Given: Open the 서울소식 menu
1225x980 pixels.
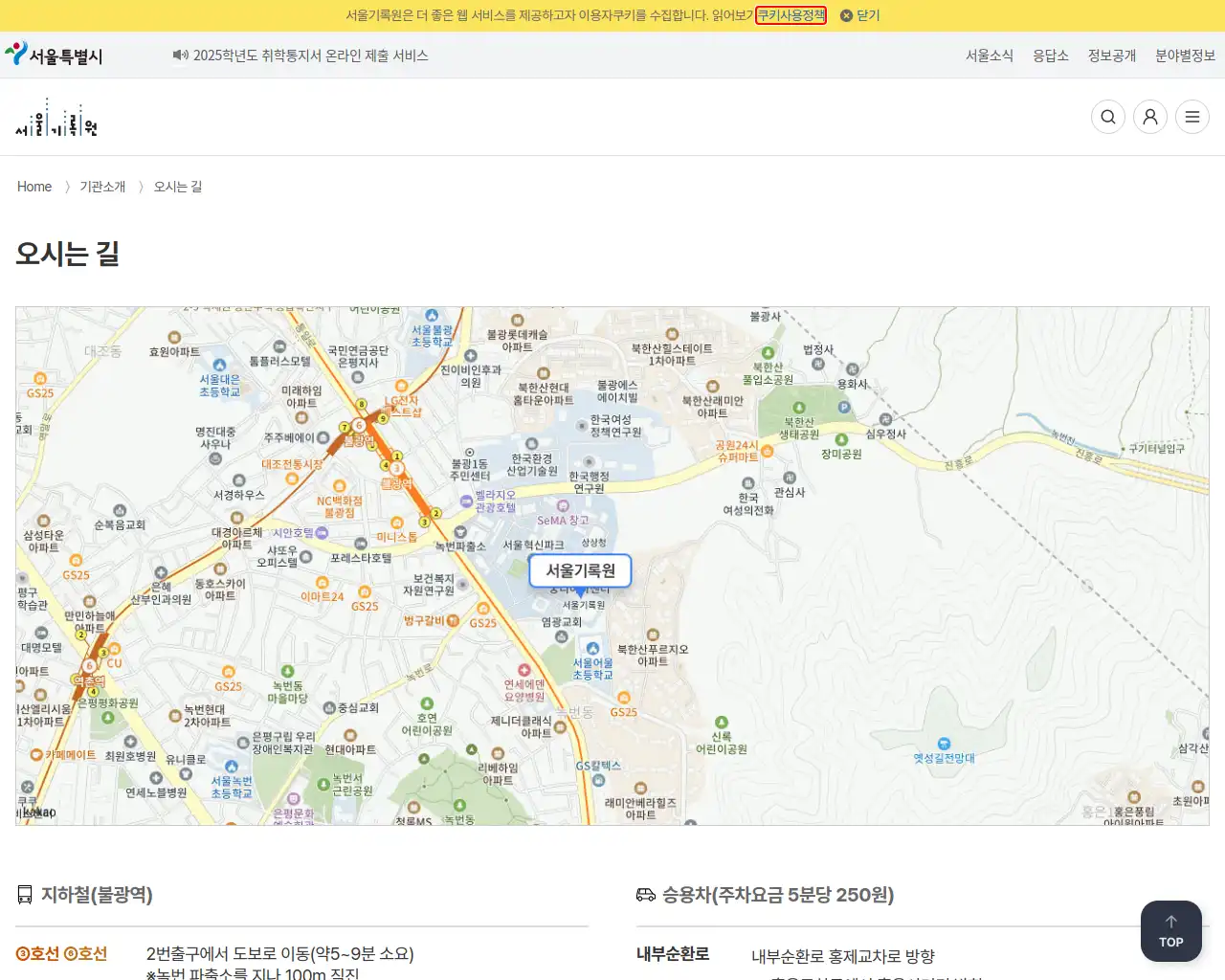Looking at the screenshot, I should click(990, 56).
